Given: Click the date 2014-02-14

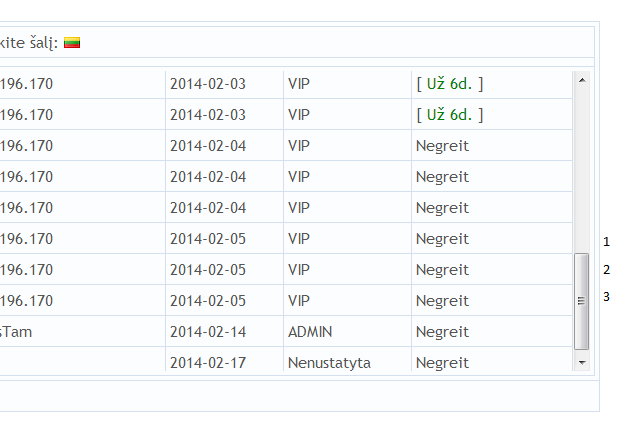Looking at the screenshot, I should (x=208, y=332).
